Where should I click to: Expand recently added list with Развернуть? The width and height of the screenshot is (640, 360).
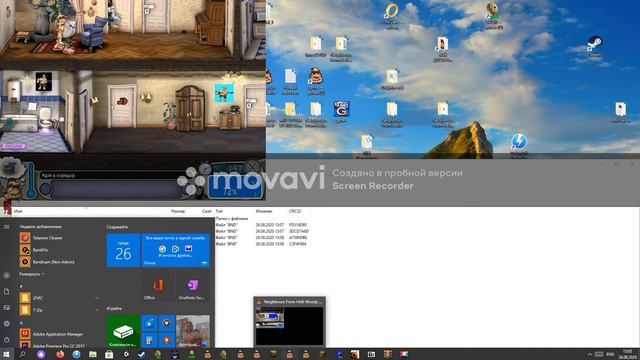click(32, 274)
